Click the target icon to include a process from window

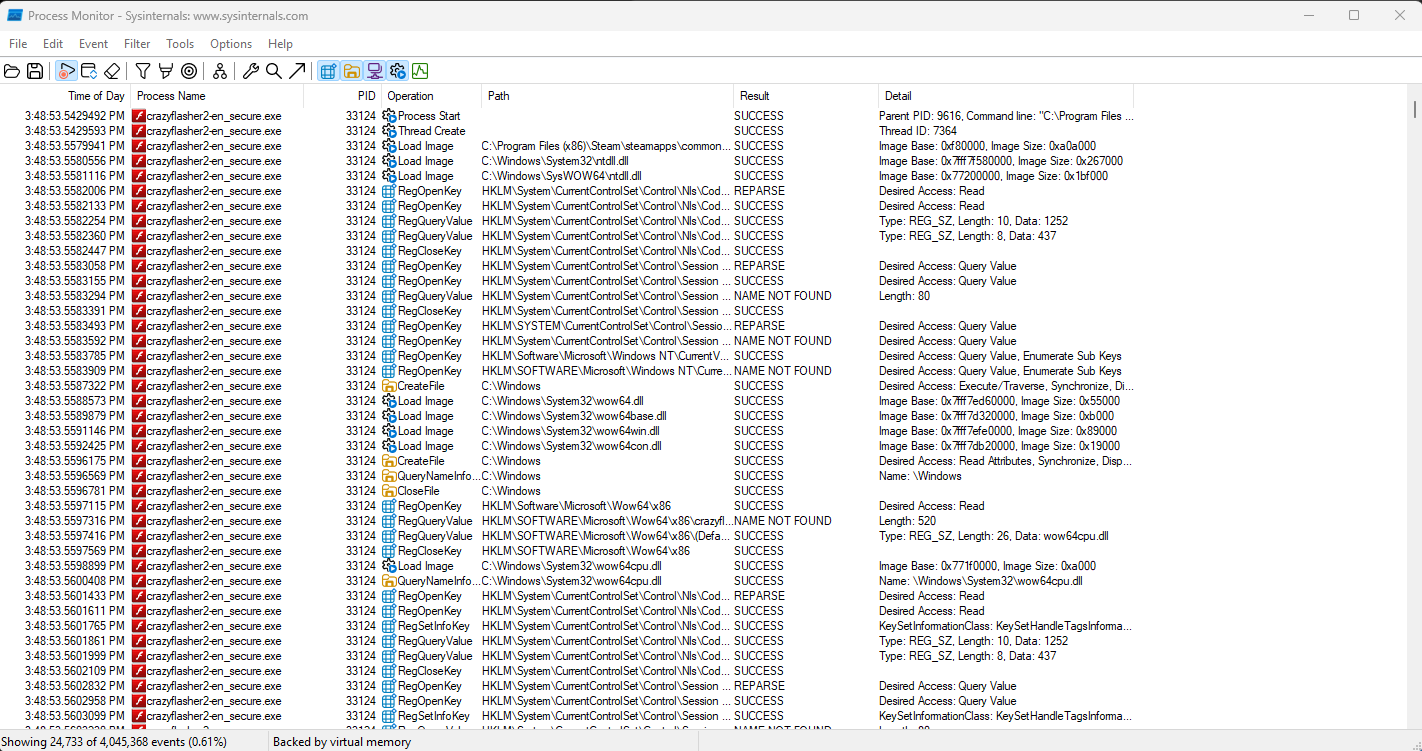188,71
